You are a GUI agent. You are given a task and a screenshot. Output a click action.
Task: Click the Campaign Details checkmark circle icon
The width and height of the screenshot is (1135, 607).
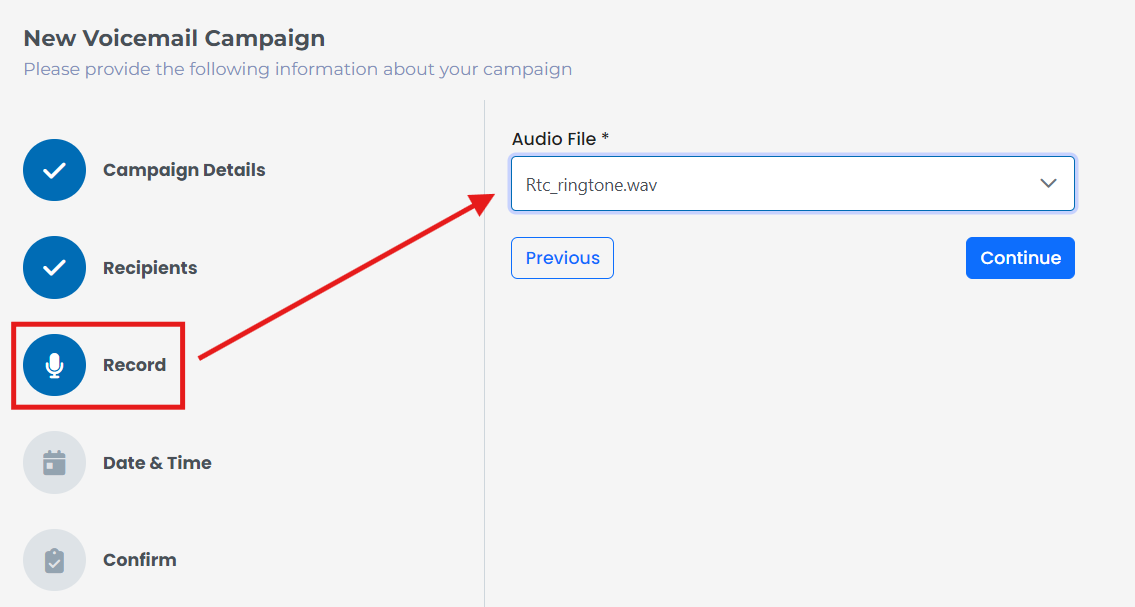point(54,170)
